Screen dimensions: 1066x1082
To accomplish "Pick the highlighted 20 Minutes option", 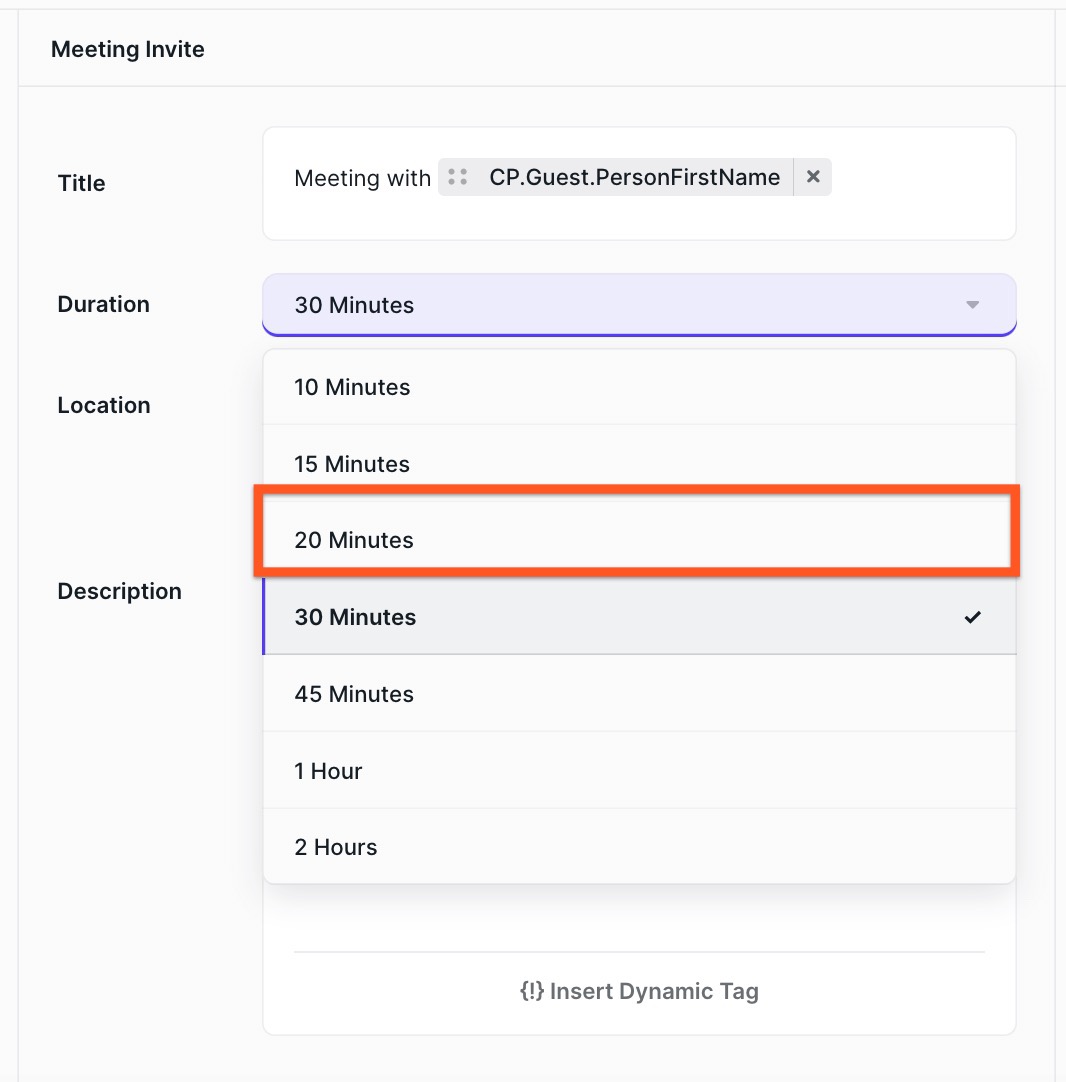I will pos(354,540).
